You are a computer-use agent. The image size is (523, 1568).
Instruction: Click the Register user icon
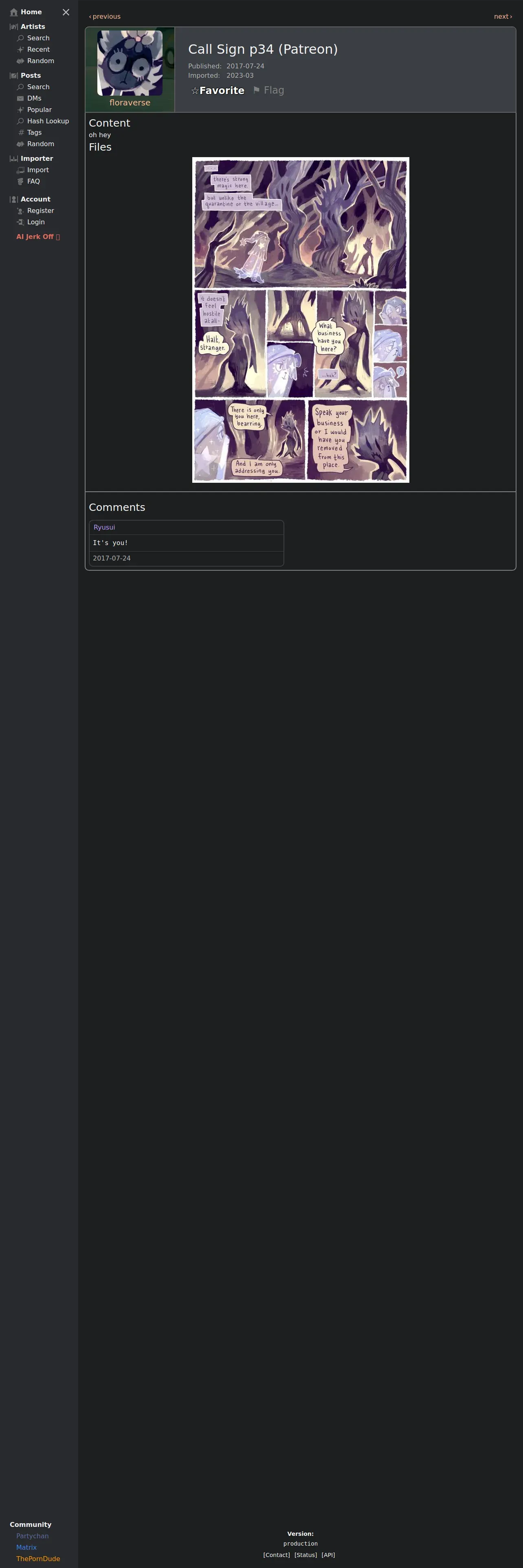tap(21, 210)
